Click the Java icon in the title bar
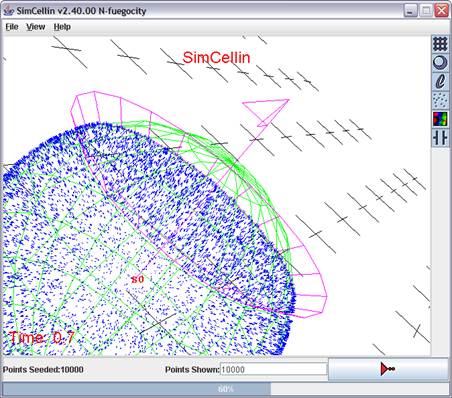Viewport: 452px width, 398px height. (8, 11)
